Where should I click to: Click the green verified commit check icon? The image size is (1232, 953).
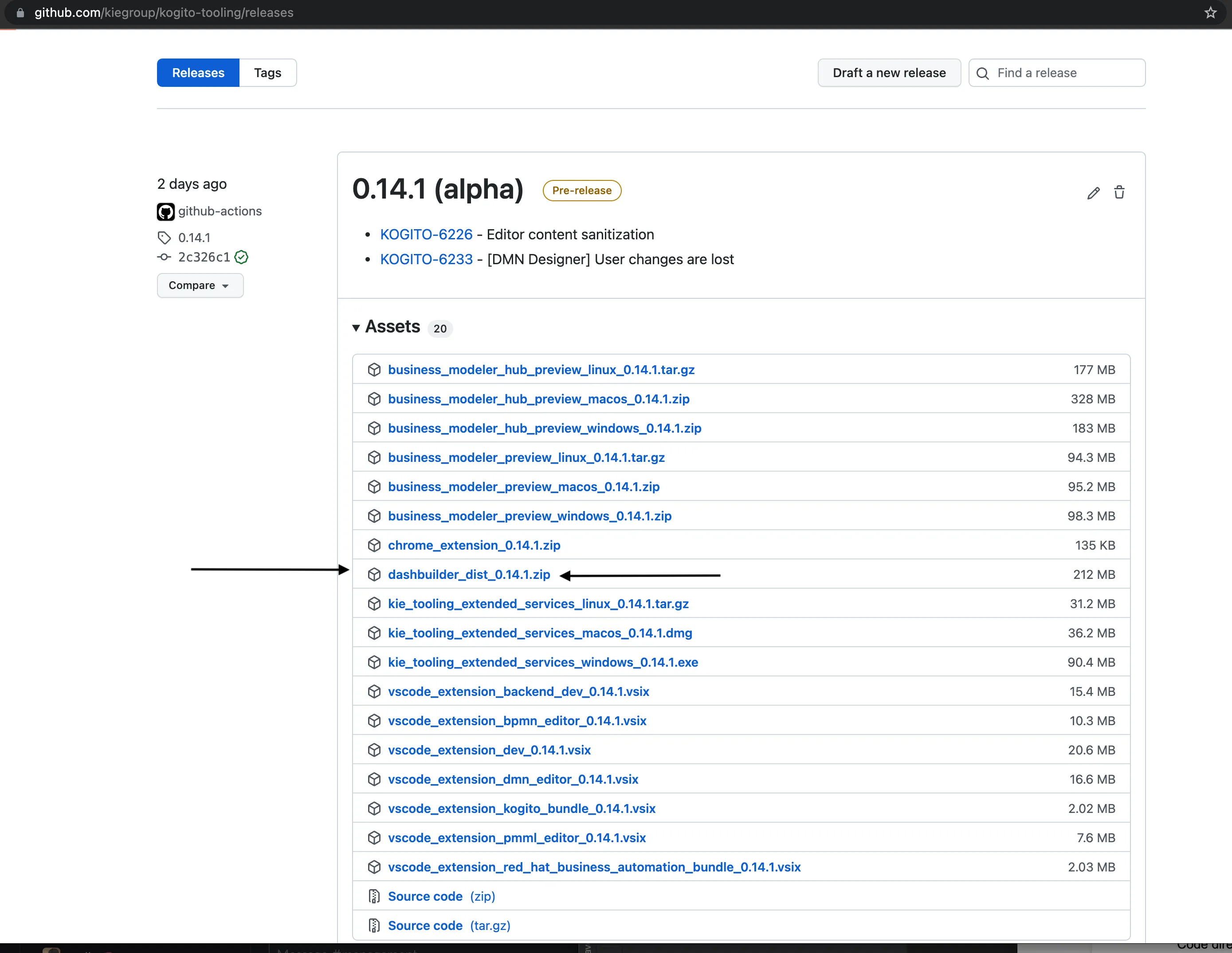pos(241,257)
